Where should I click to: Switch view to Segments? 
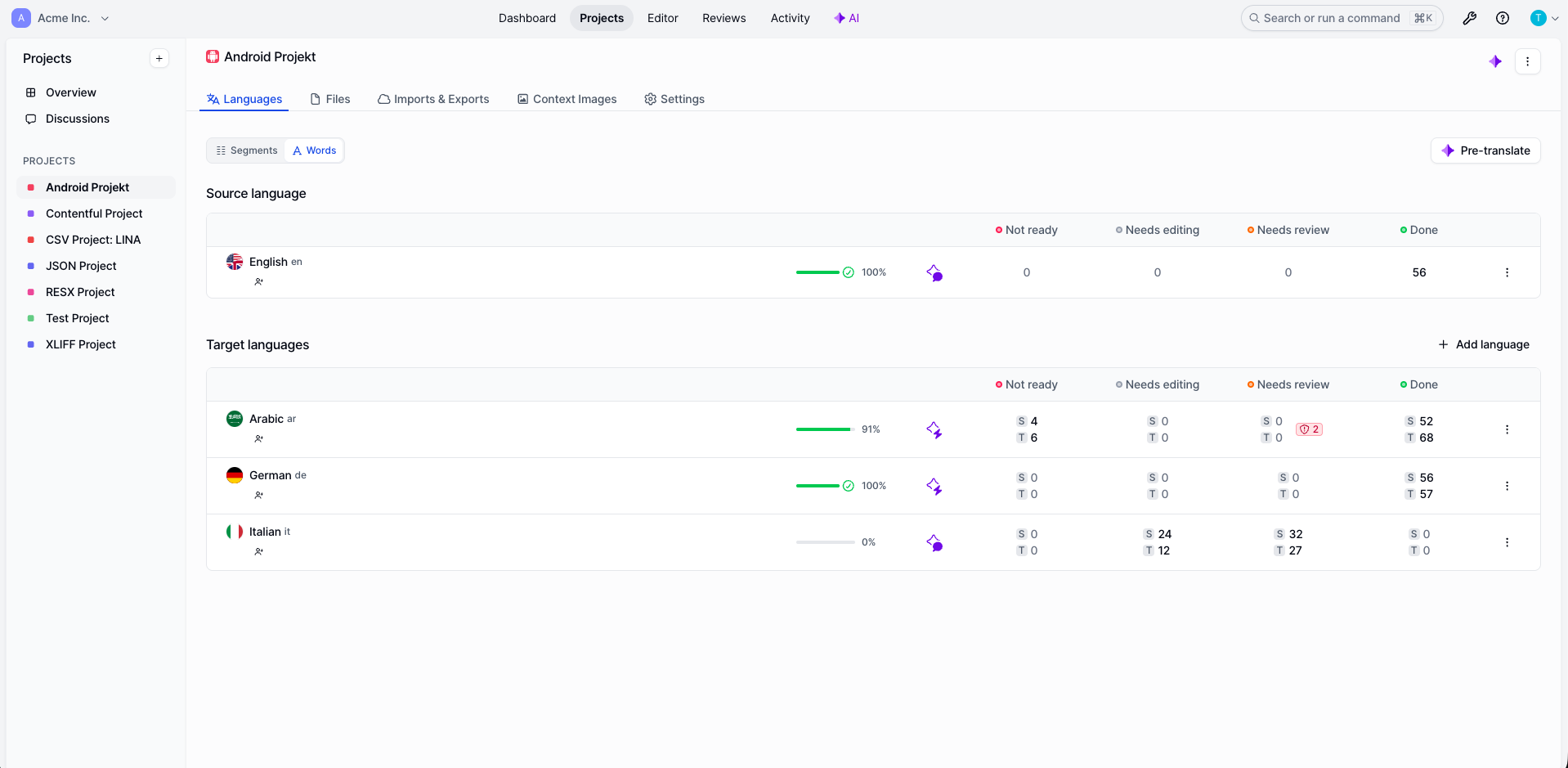point(246,150)
